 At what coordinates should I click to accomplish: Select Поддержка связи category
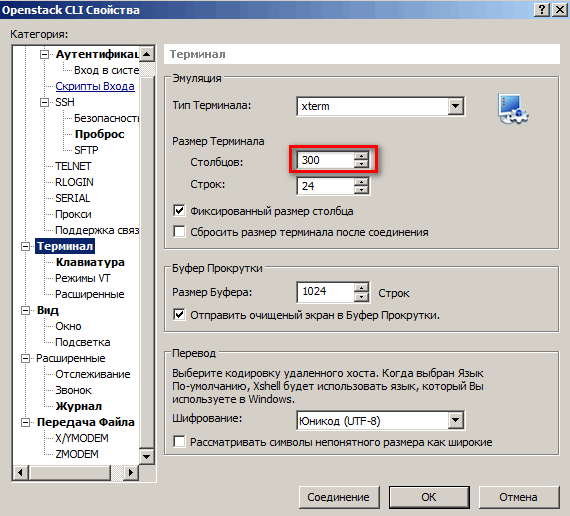click(97, 230)
